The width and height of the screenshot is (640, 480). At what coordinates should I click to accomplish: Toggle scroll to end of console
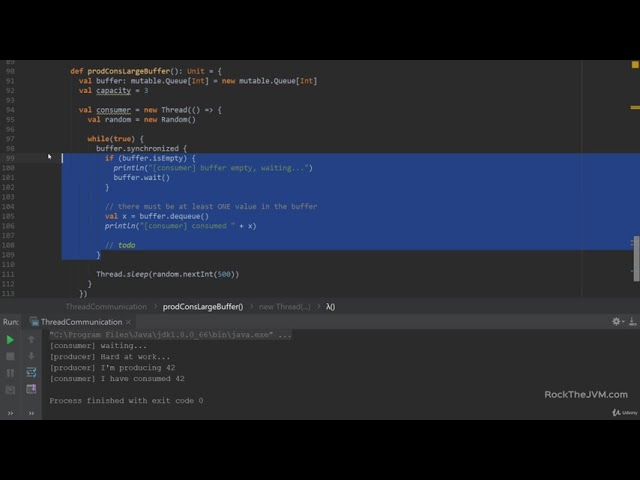point(31,389)
